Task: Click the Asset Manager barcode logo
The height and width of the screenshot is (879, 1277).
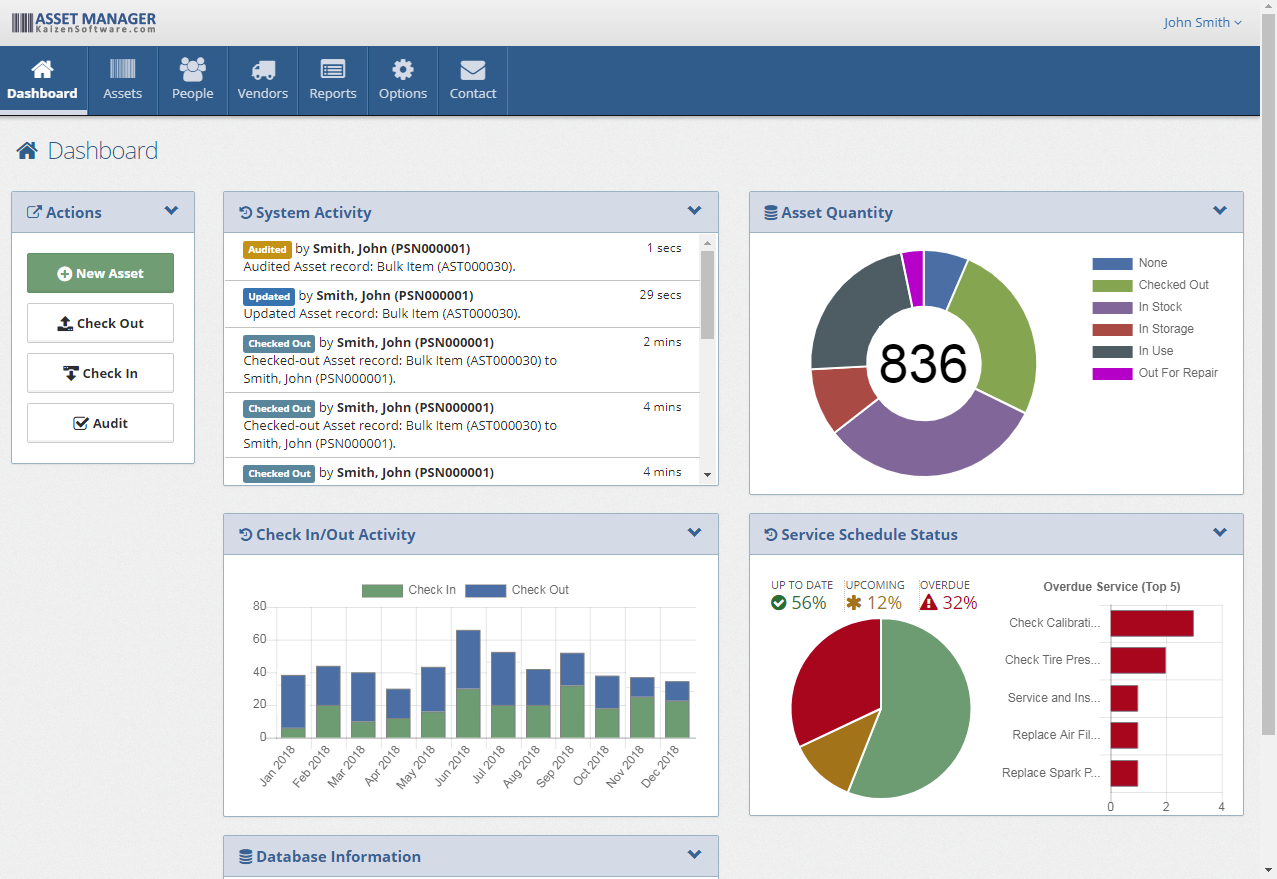Action: click(x=85, y=21)
